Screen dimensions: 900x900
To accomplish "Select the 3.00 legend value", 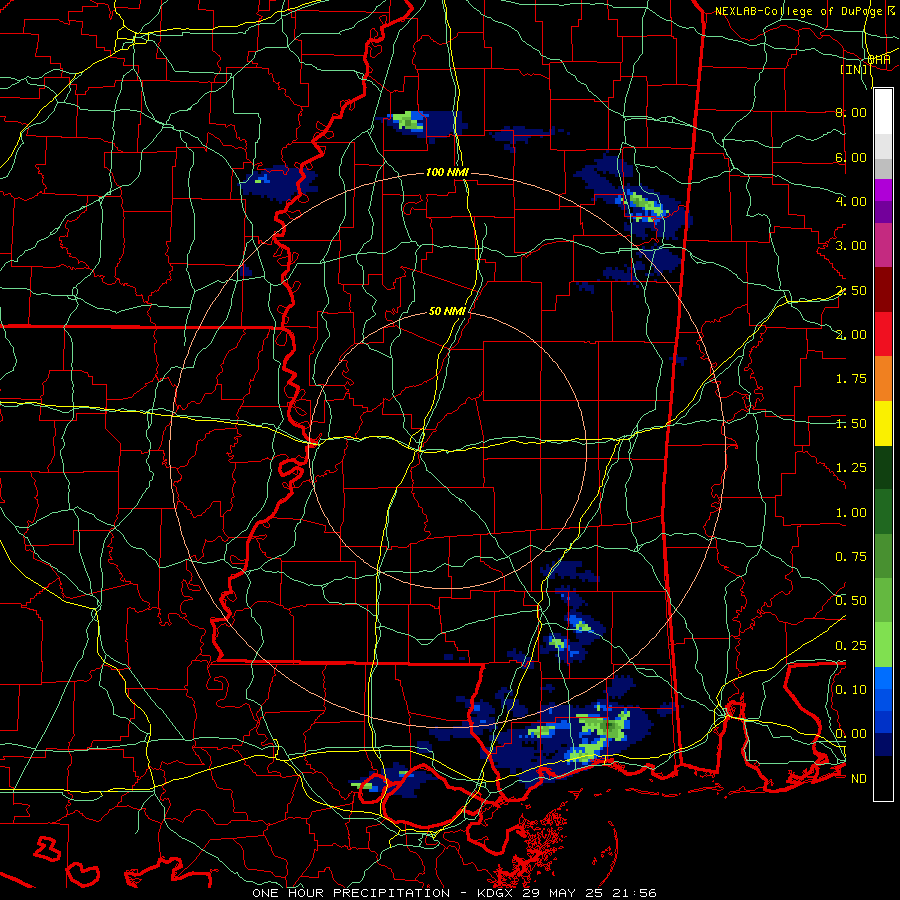I will coord(851,246).
